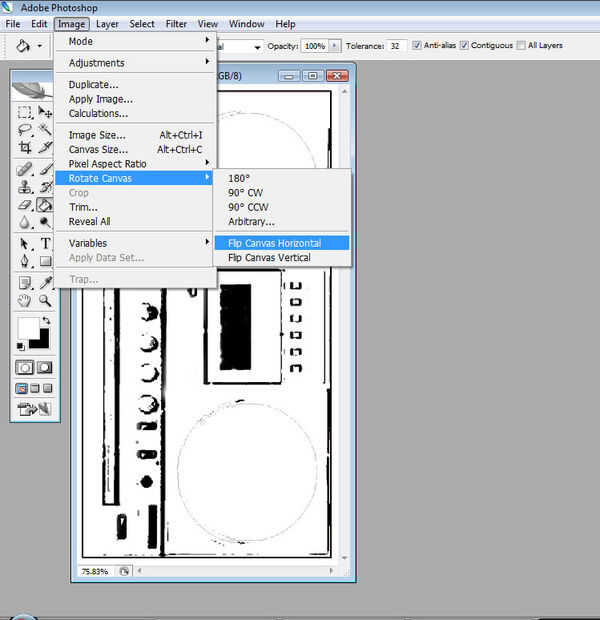Select the Notes tool
Image resolution: width=600 pixels, height=620 pixels.
point(25,283)
